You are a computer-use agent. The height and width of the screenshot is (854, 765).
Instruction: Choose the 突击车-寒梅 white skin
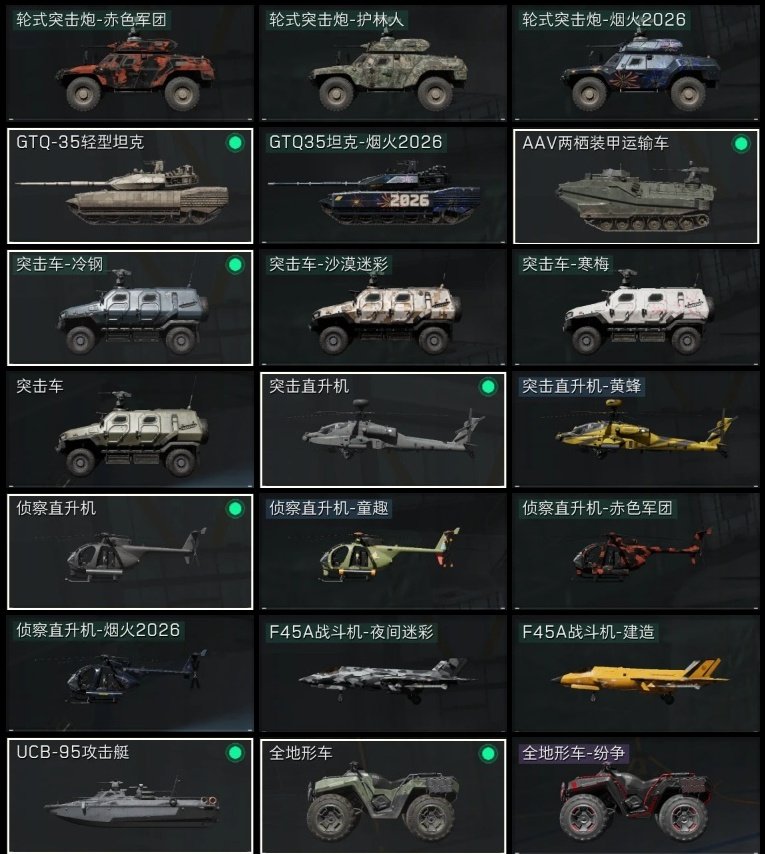coord(636,308)
